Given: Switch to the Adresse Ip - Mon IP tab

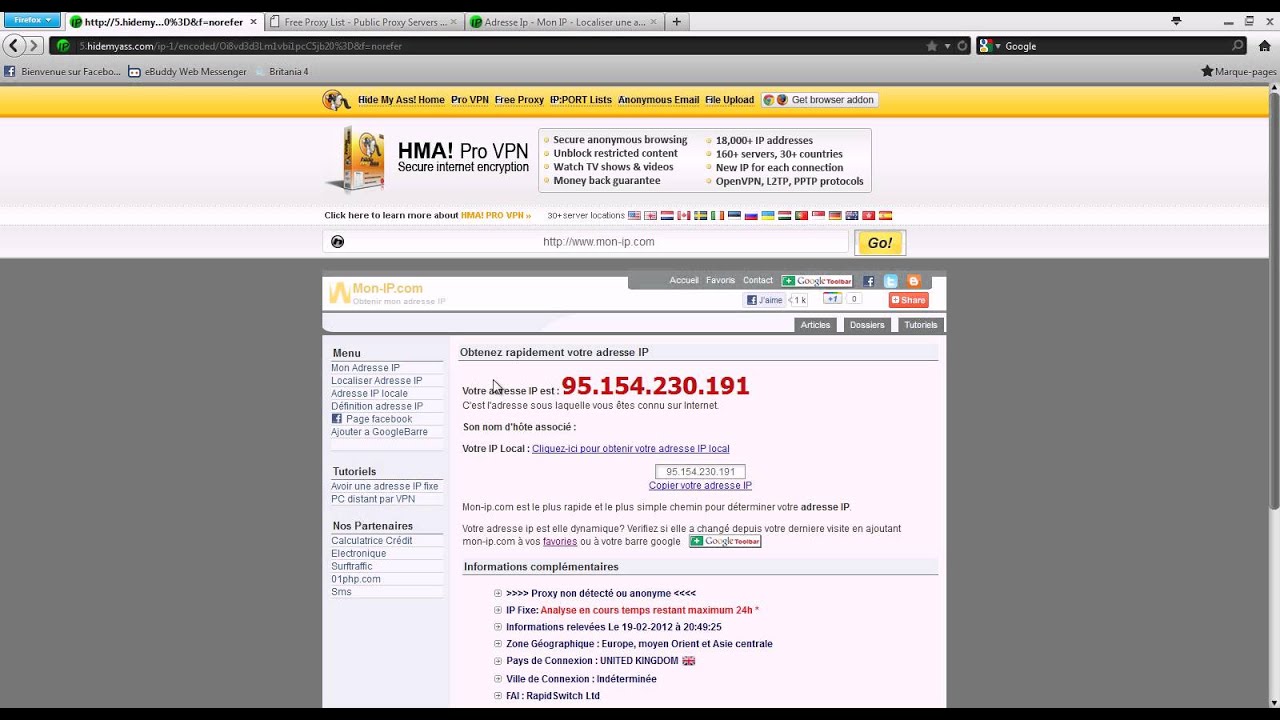Looking at the screenshot, I should [563, 21].
